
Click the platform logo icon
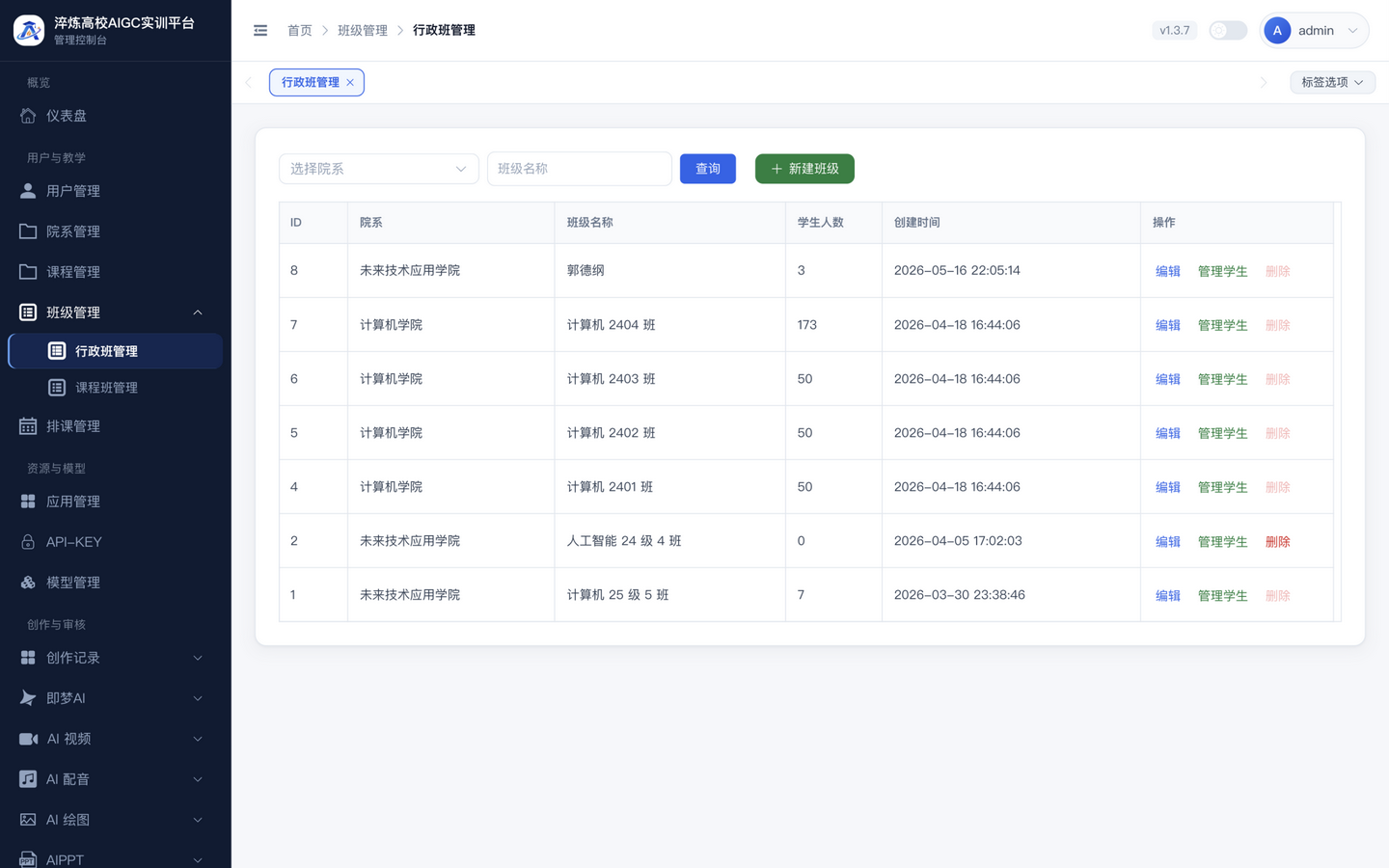29,30
